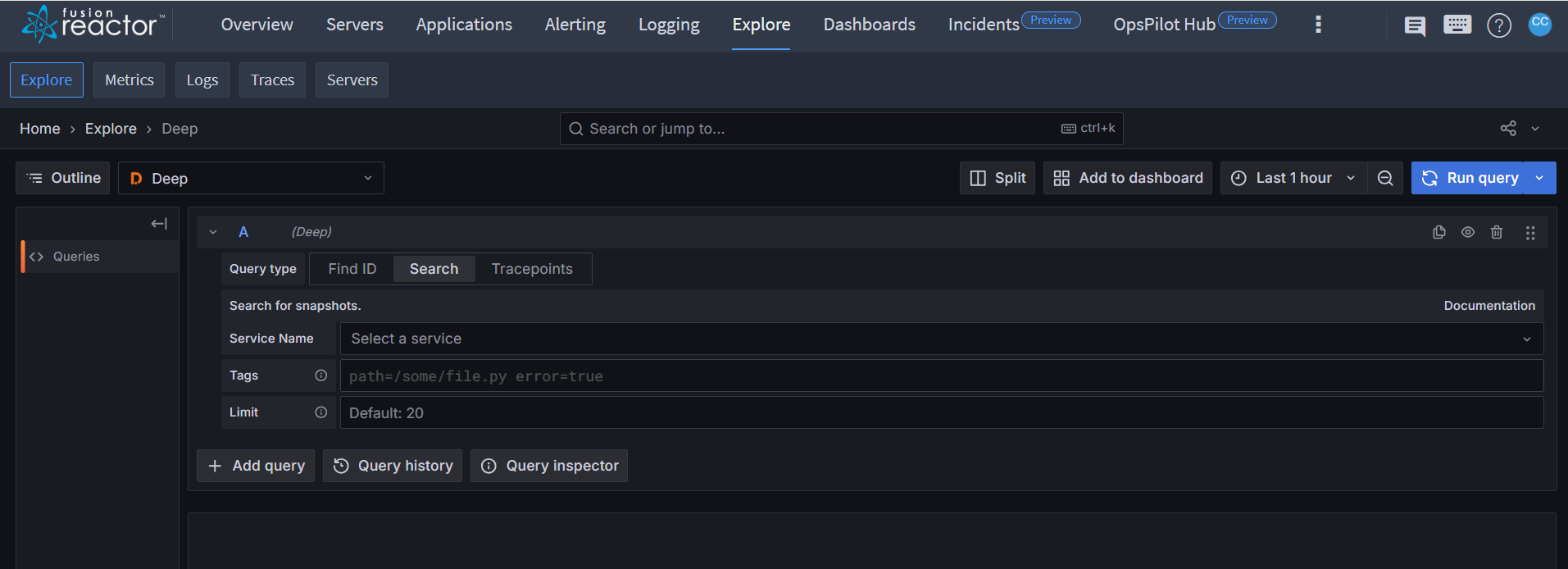Open Query inspector

point(549,466)
